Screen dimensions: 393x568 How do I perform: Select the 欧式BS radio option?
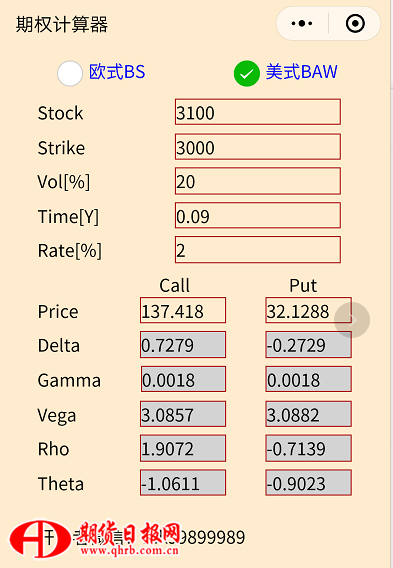point(70,73)
